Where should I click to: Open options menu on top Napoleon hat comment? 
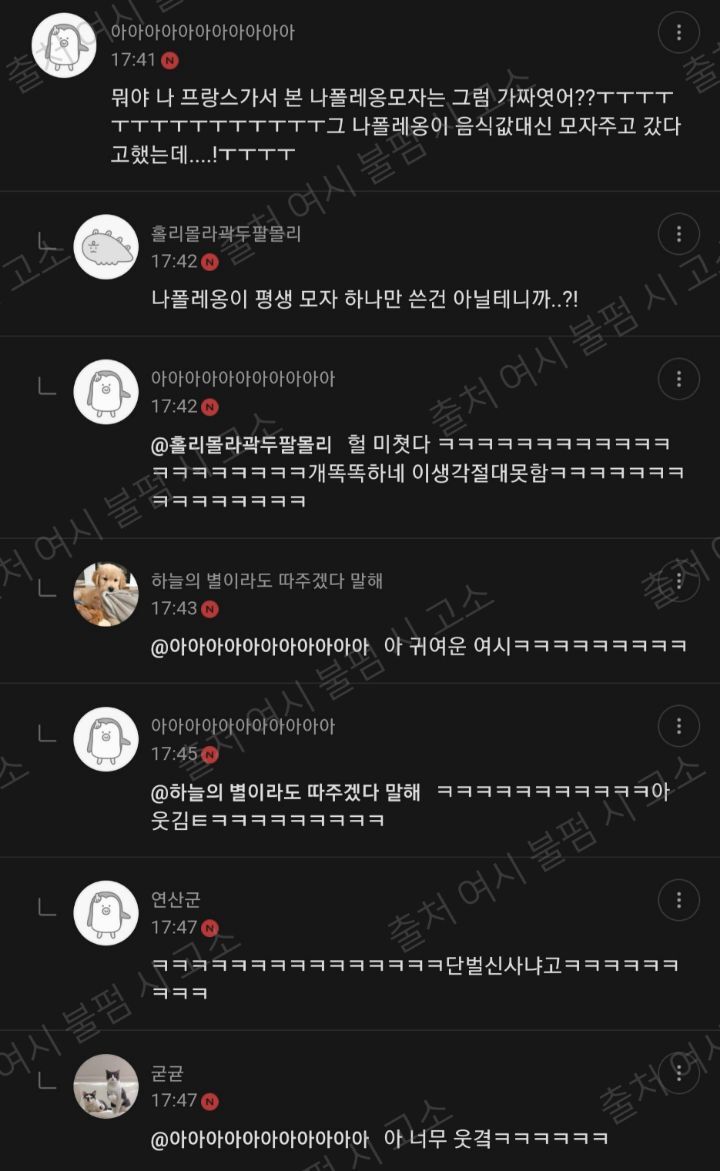point(678,32)
